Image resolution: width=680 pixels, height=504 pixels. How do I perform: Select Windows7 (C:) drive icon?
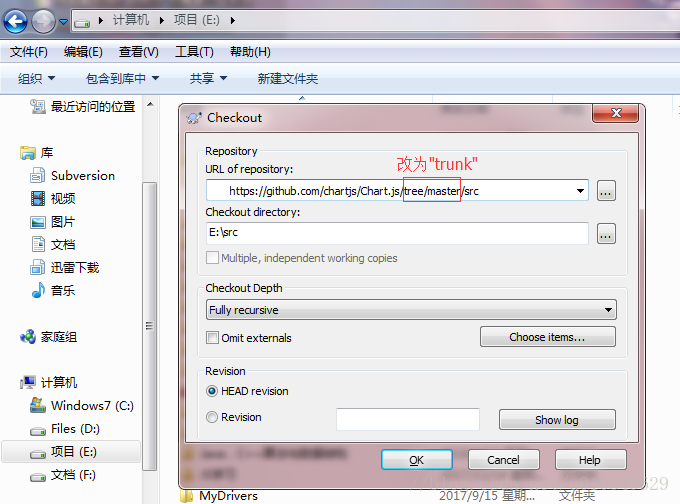(38, 405)
